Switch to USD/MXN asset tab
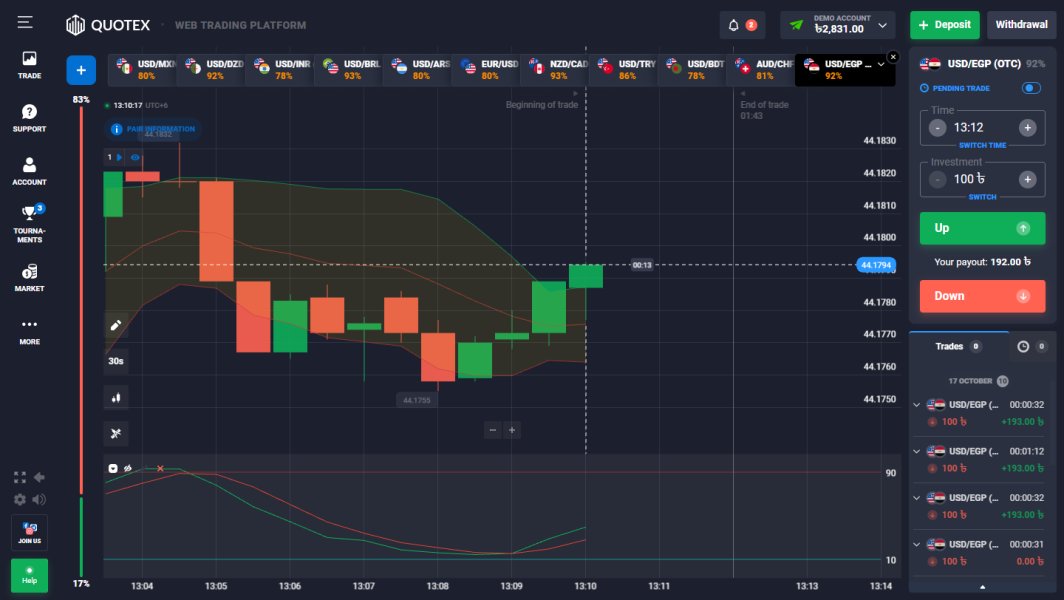This screenshot has height=600, width=1064. [x=142, y=69]
